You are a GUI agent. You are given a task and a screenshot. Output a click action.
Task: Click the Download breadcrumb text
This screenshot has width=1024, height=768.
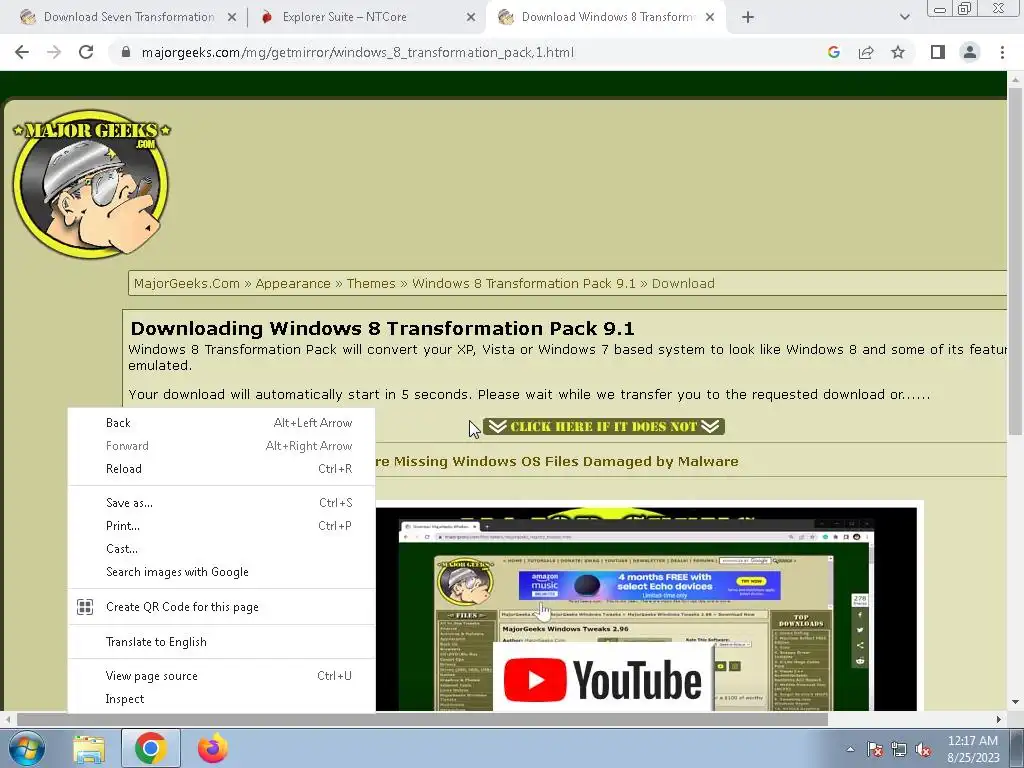point(683,283)
